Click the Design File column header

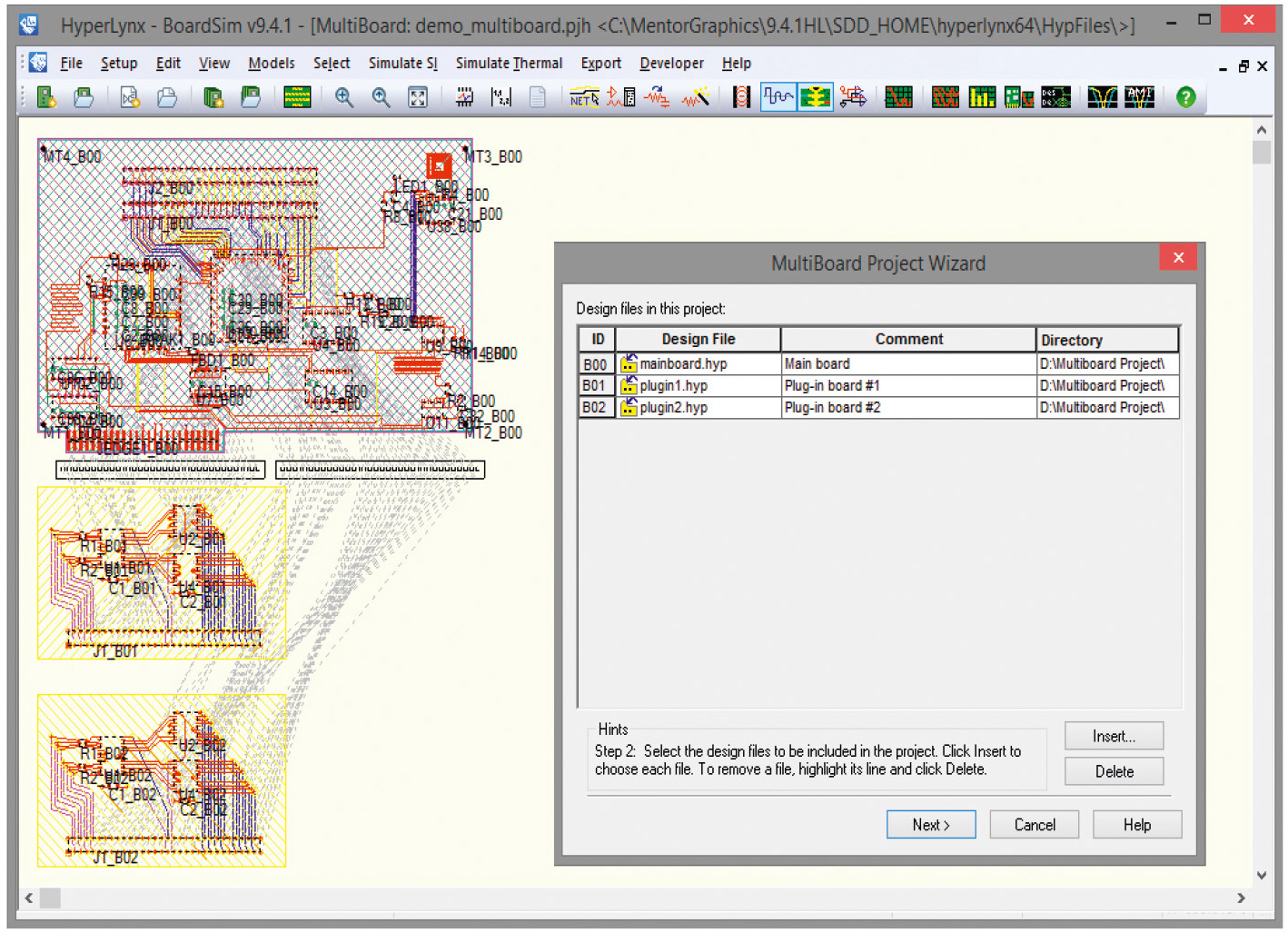pyautogui.click(x=698, y=340)
